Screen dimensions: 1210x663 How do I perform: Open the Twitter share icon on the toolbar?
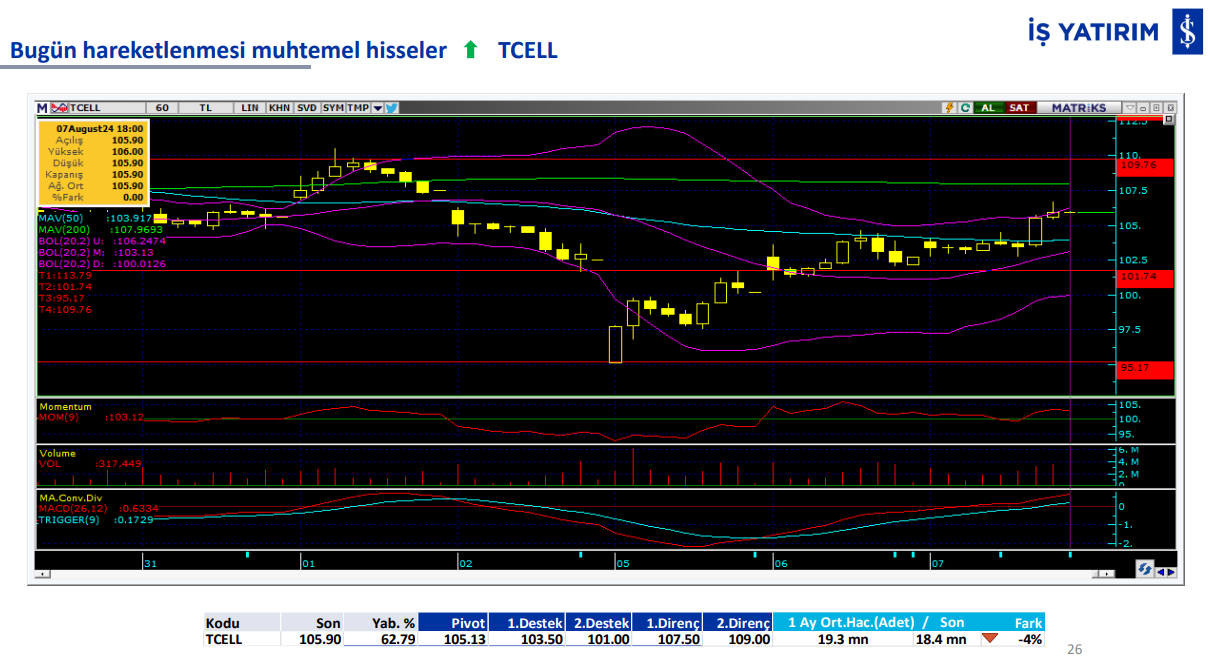pos(392,107)
